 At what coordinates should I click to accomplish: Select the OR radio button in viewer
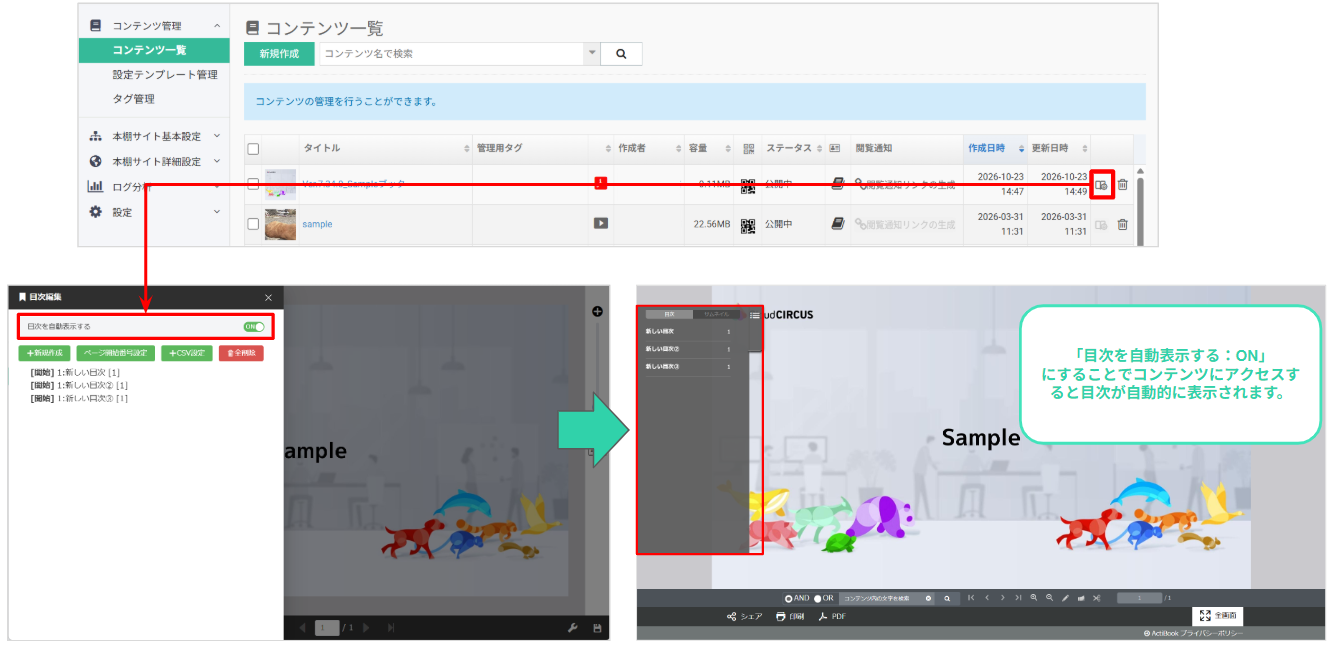click(x=817, y=598)
